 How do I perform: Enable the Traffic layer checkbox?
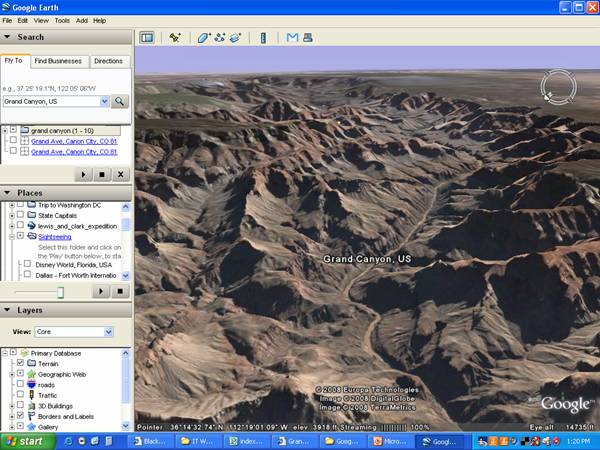click(x=20, y=395)
